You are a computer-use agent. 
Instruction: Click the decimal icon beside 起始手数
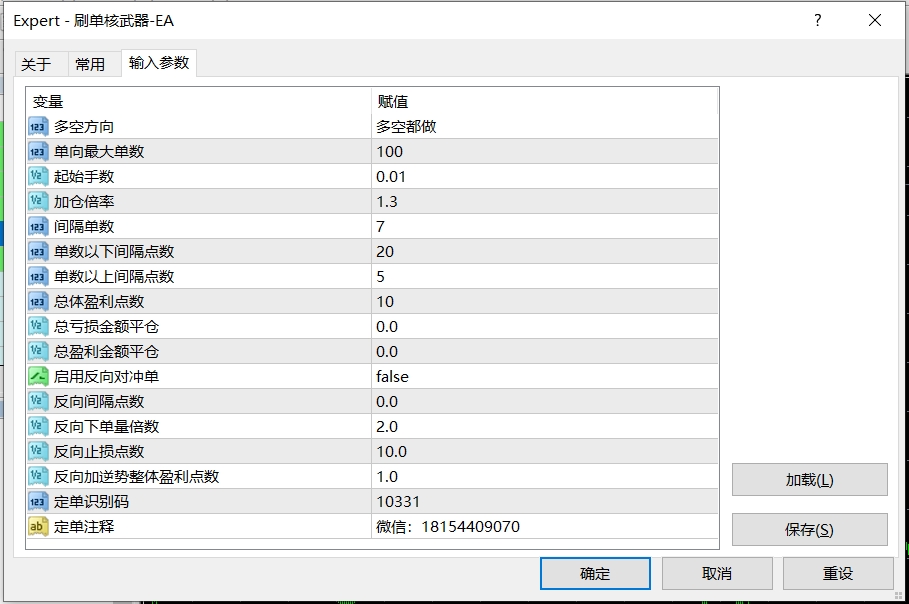click(38, 177)
